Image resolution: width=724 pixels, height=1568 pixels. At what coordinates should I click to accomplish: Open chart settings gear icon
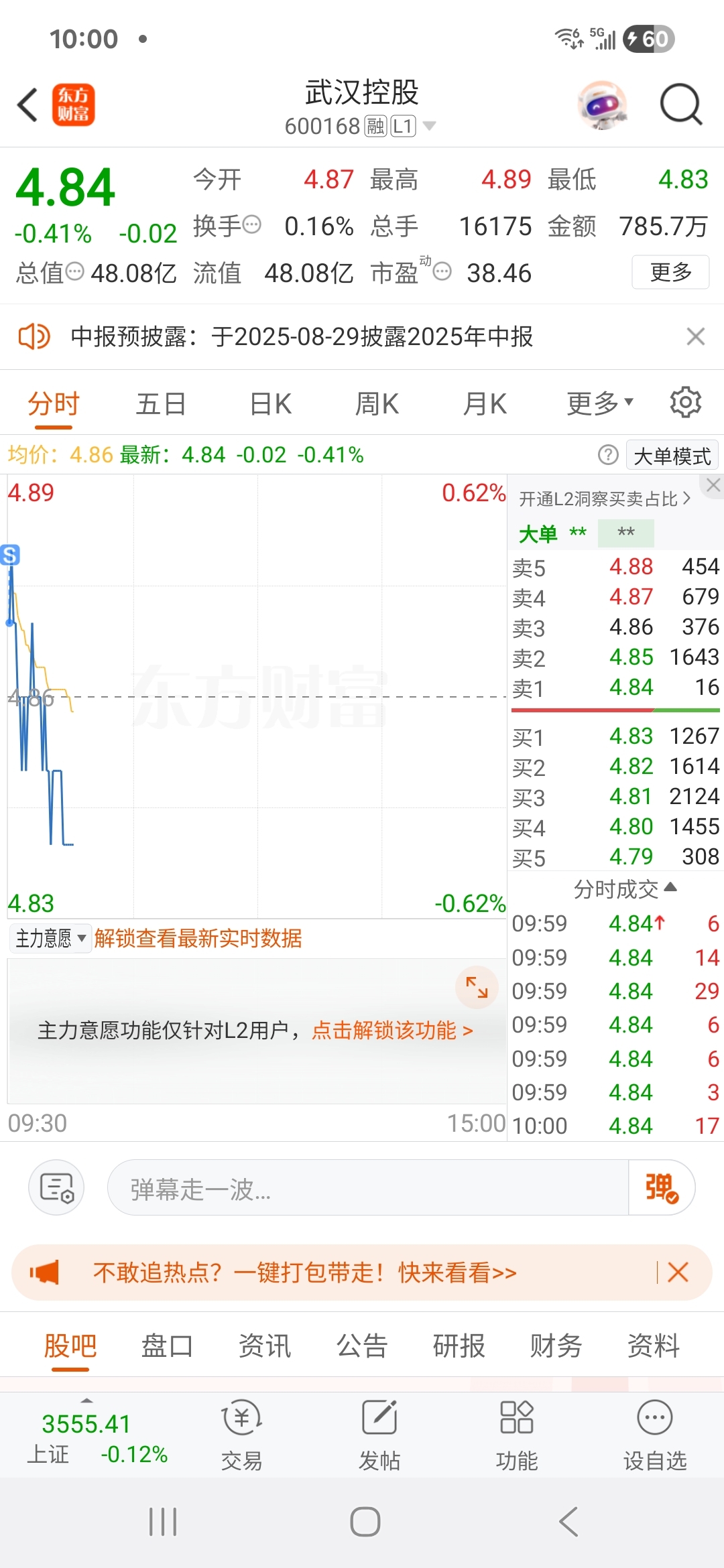685,402
